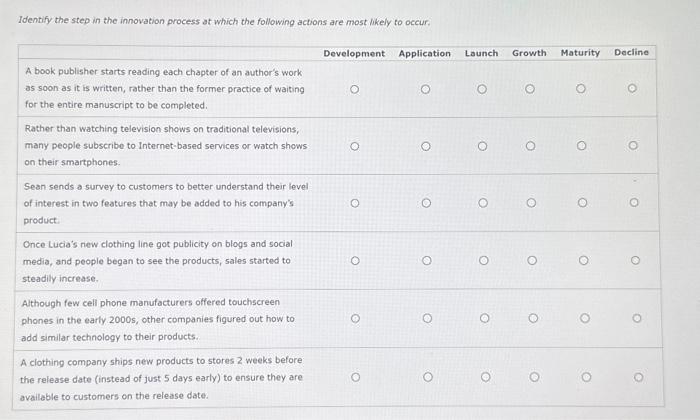Click the Development column header
This screenshot has height=420, width=700.
click(x=354, y=54)
